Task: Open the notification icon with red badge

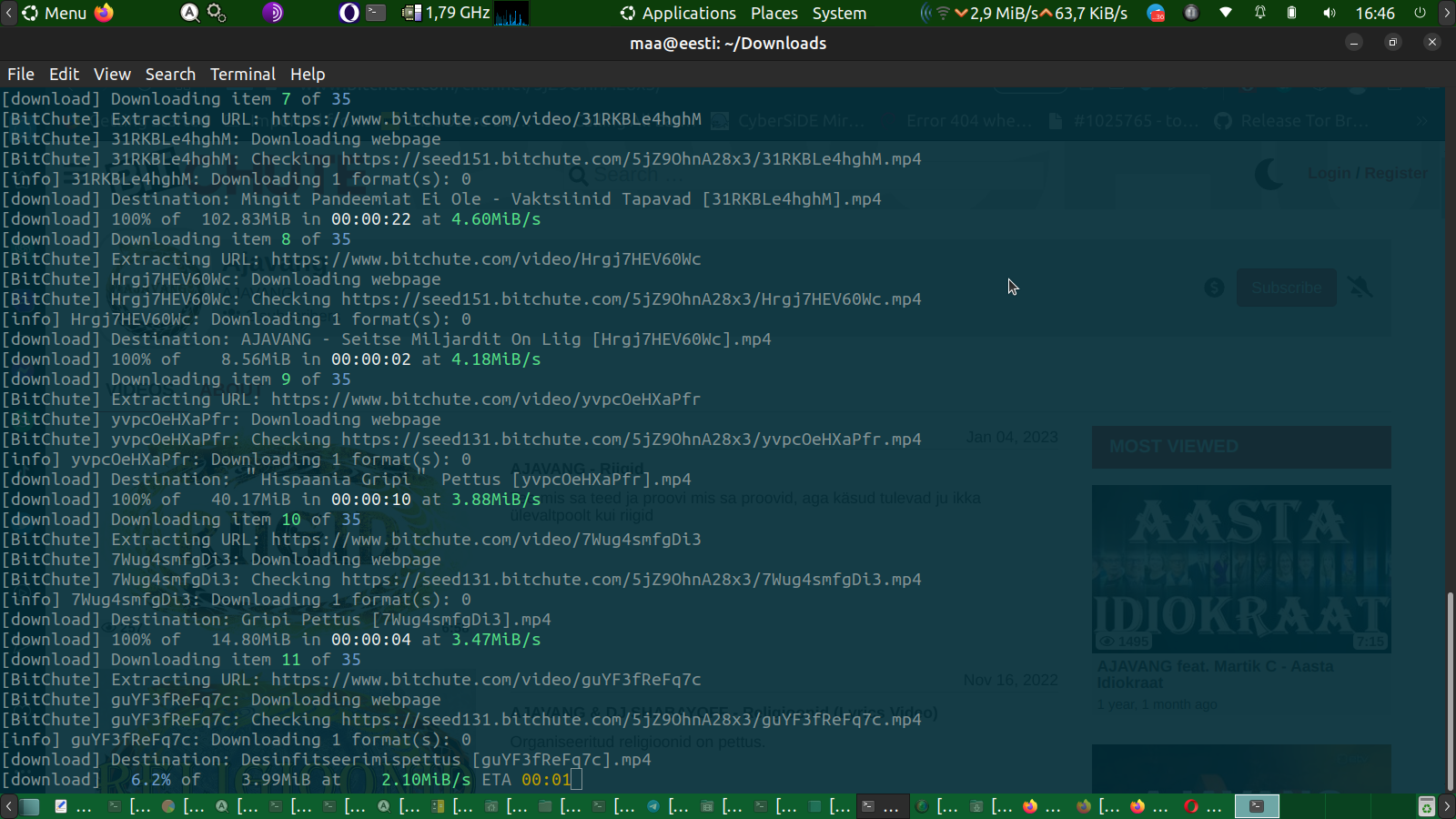Action: coord(1156,13)
